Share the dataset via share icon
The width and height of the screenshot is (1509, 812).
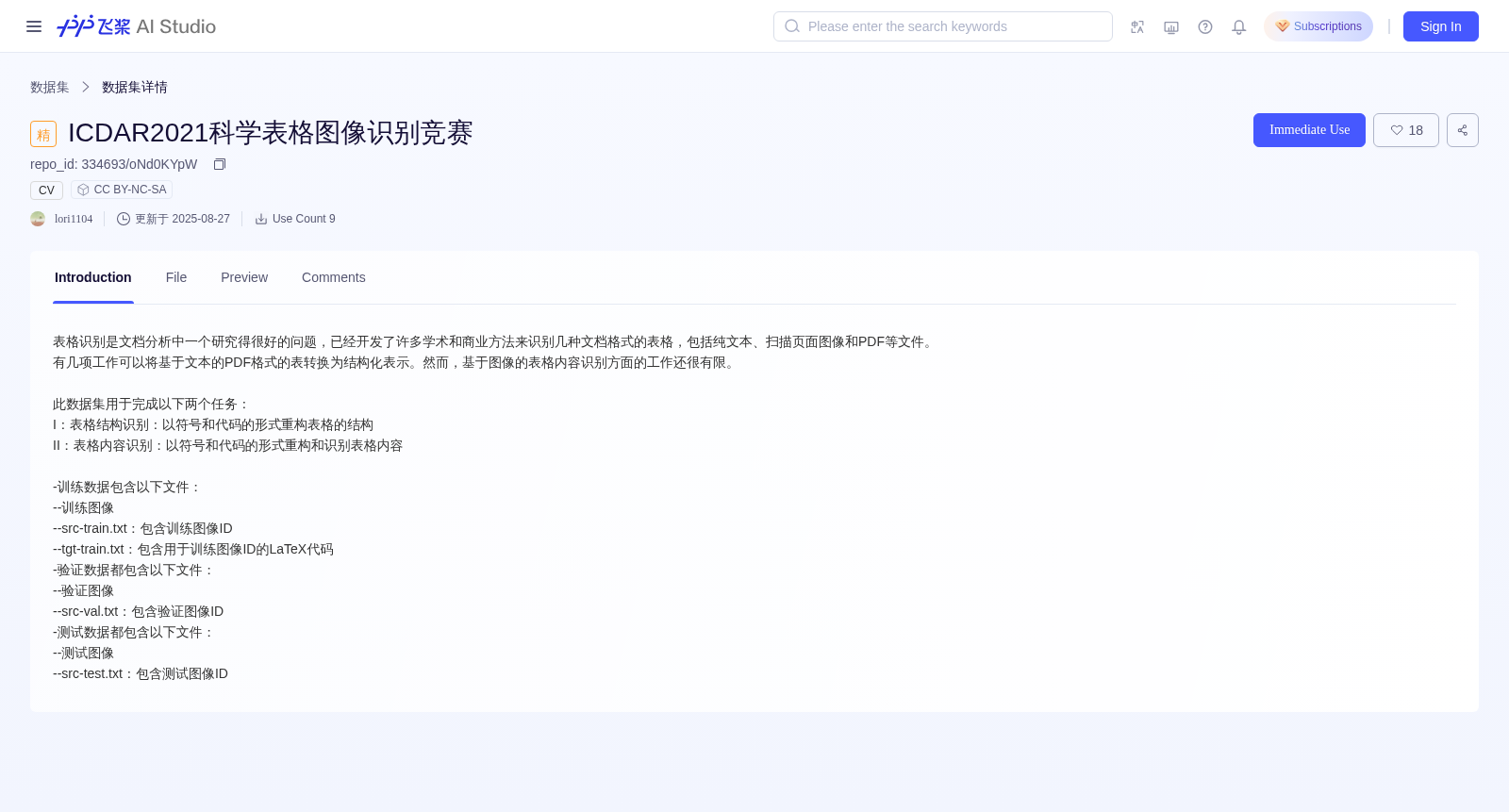[x=1463, y=130]
